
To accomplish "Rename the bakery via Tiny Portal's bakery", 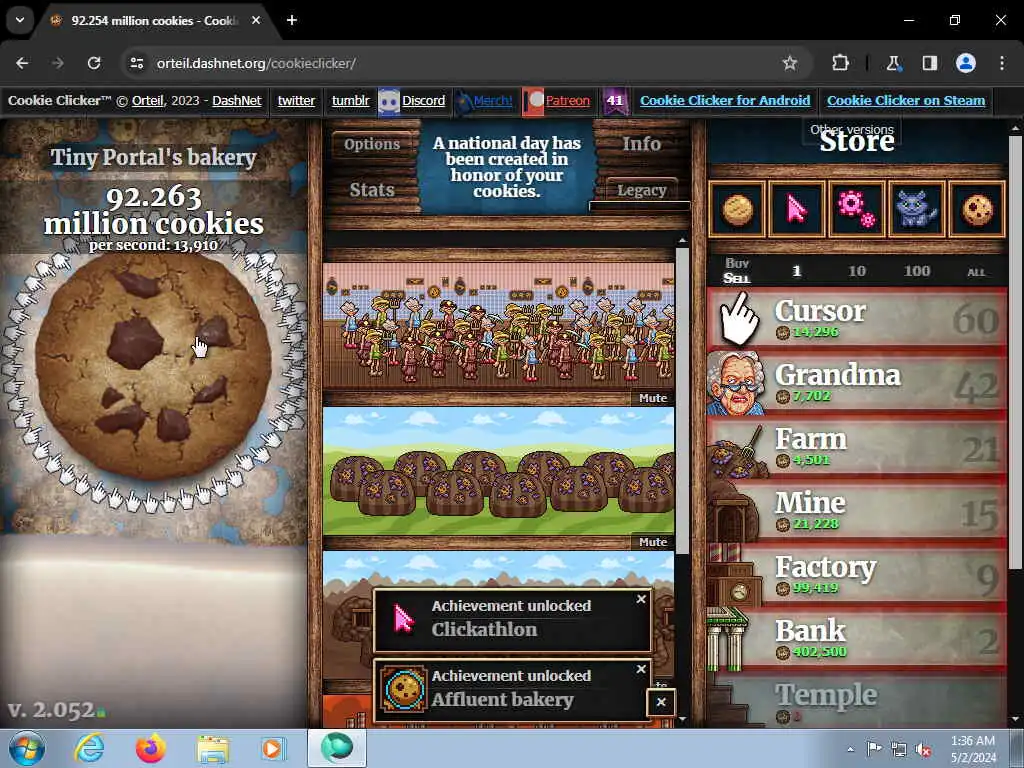I will click(153, 157).
